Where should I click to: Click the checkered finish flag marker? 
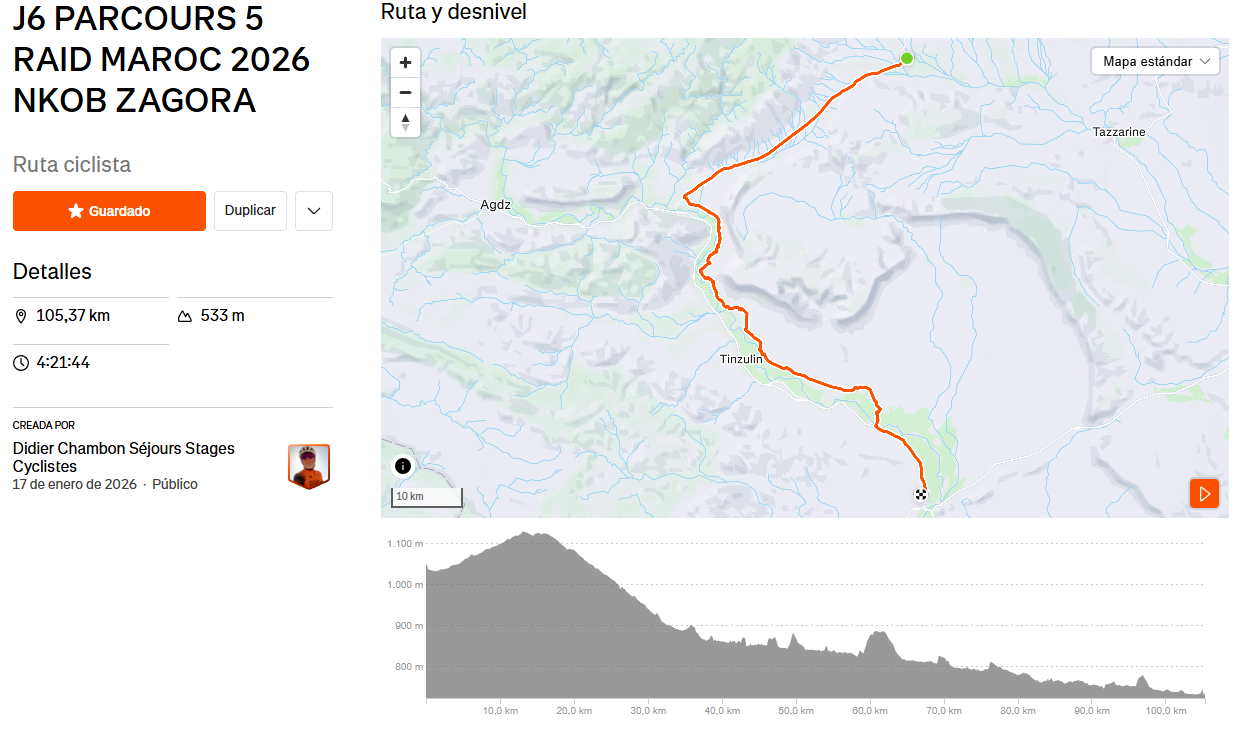point(921,494)
